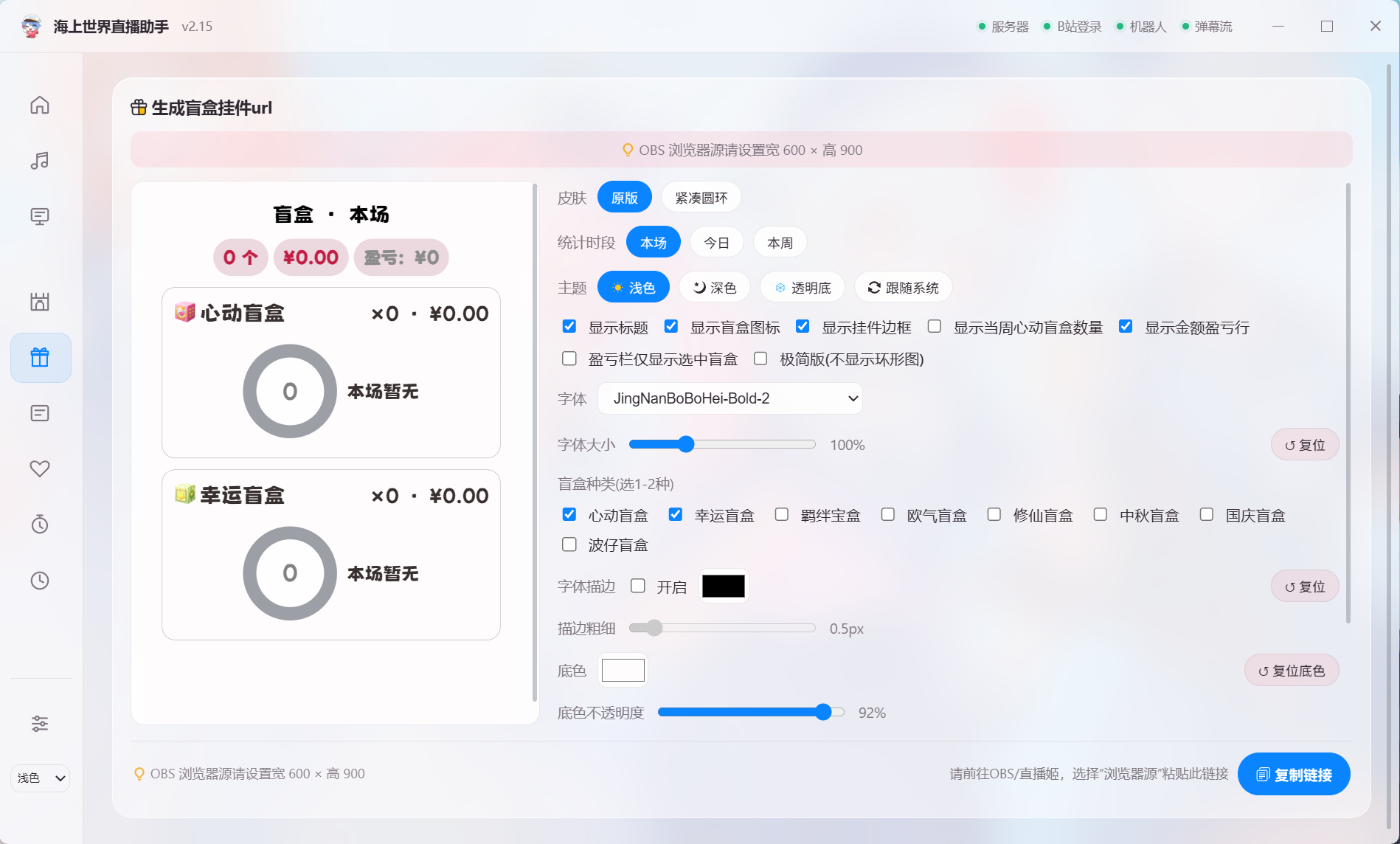Select the 跟随系统 theme option
This screenshot has height=844, width=1400.
(904, 287)
